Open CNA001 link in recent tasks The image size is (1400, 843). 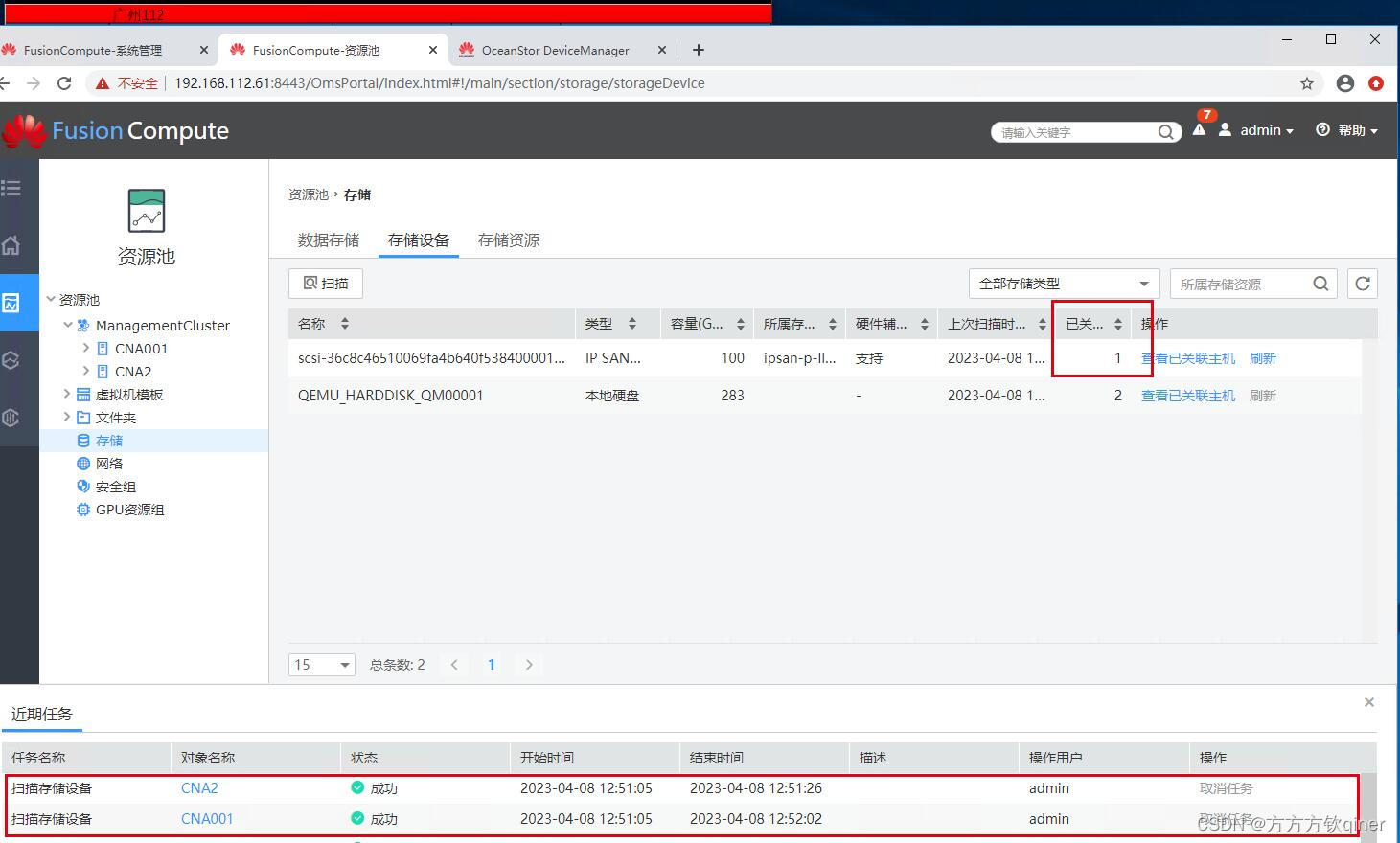(x=207, y=819)
